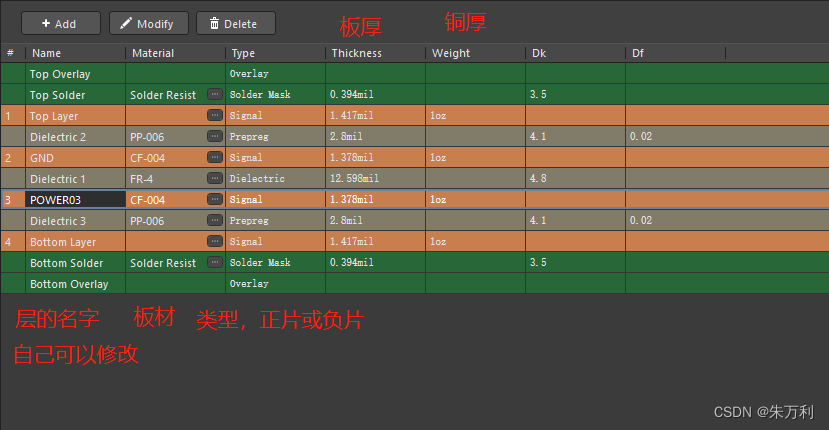
Task: Click the Df column header
Action: (675, 53)
